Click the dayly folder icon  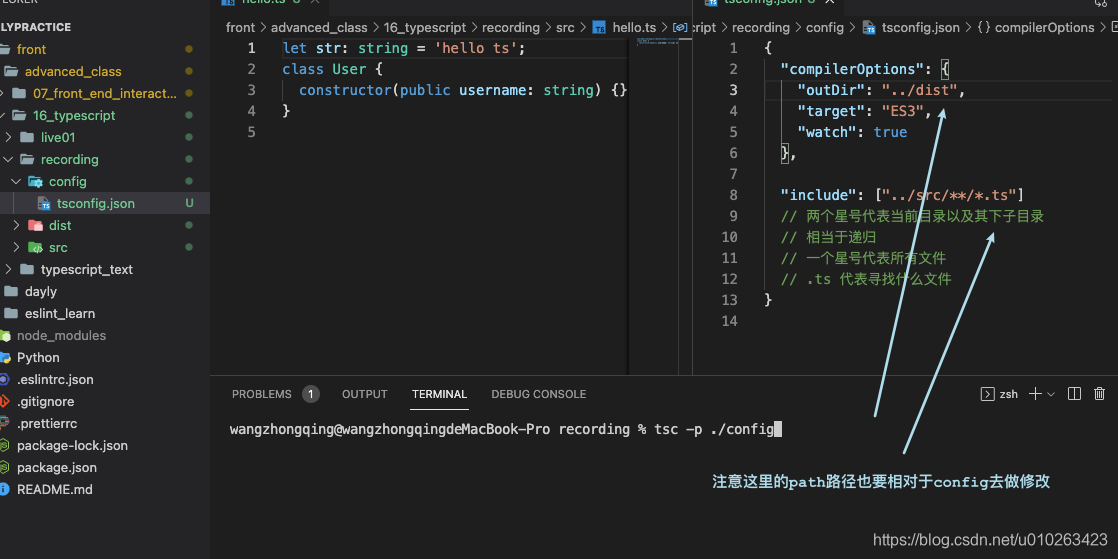[x=10, y=292]
